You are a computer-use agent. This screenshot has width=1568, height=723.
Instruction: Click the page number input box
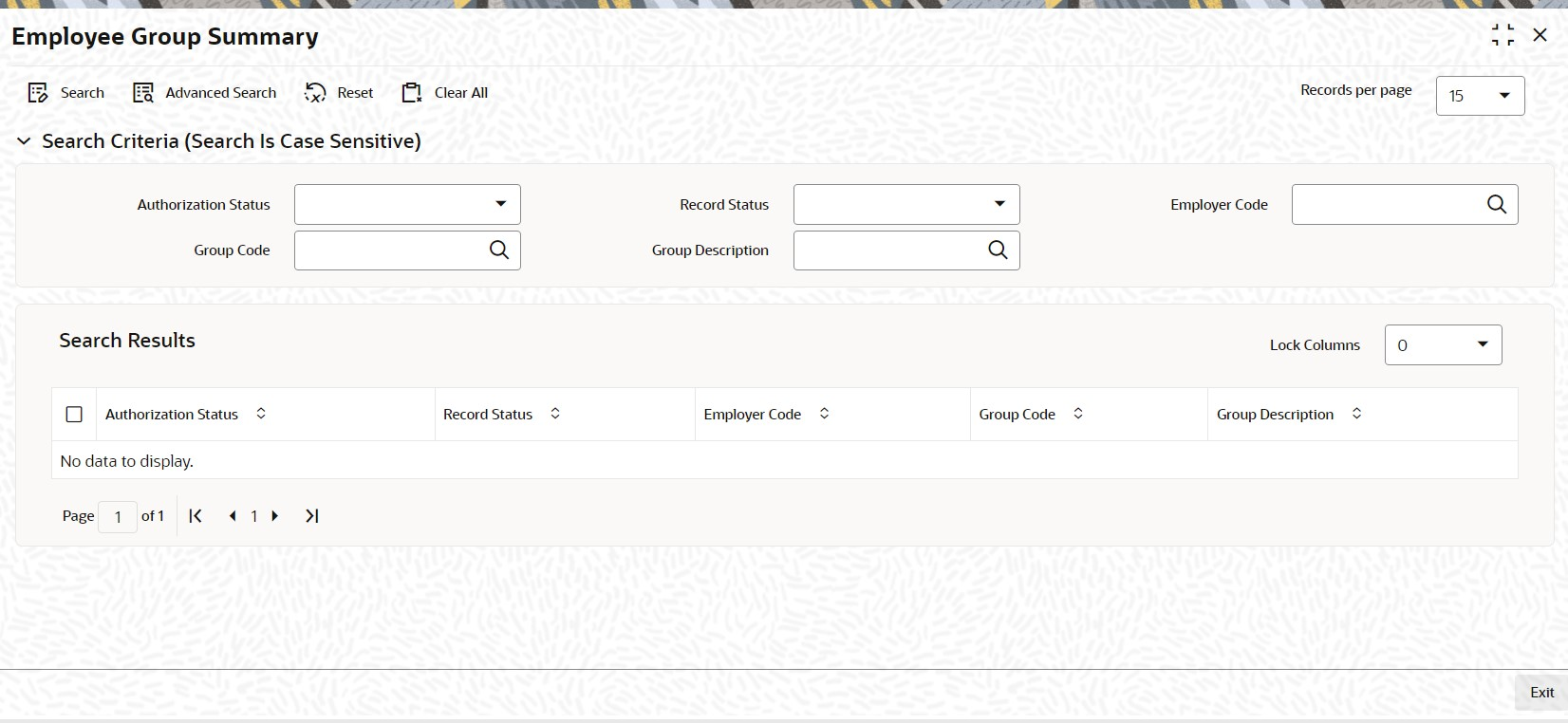click(118, 517)
